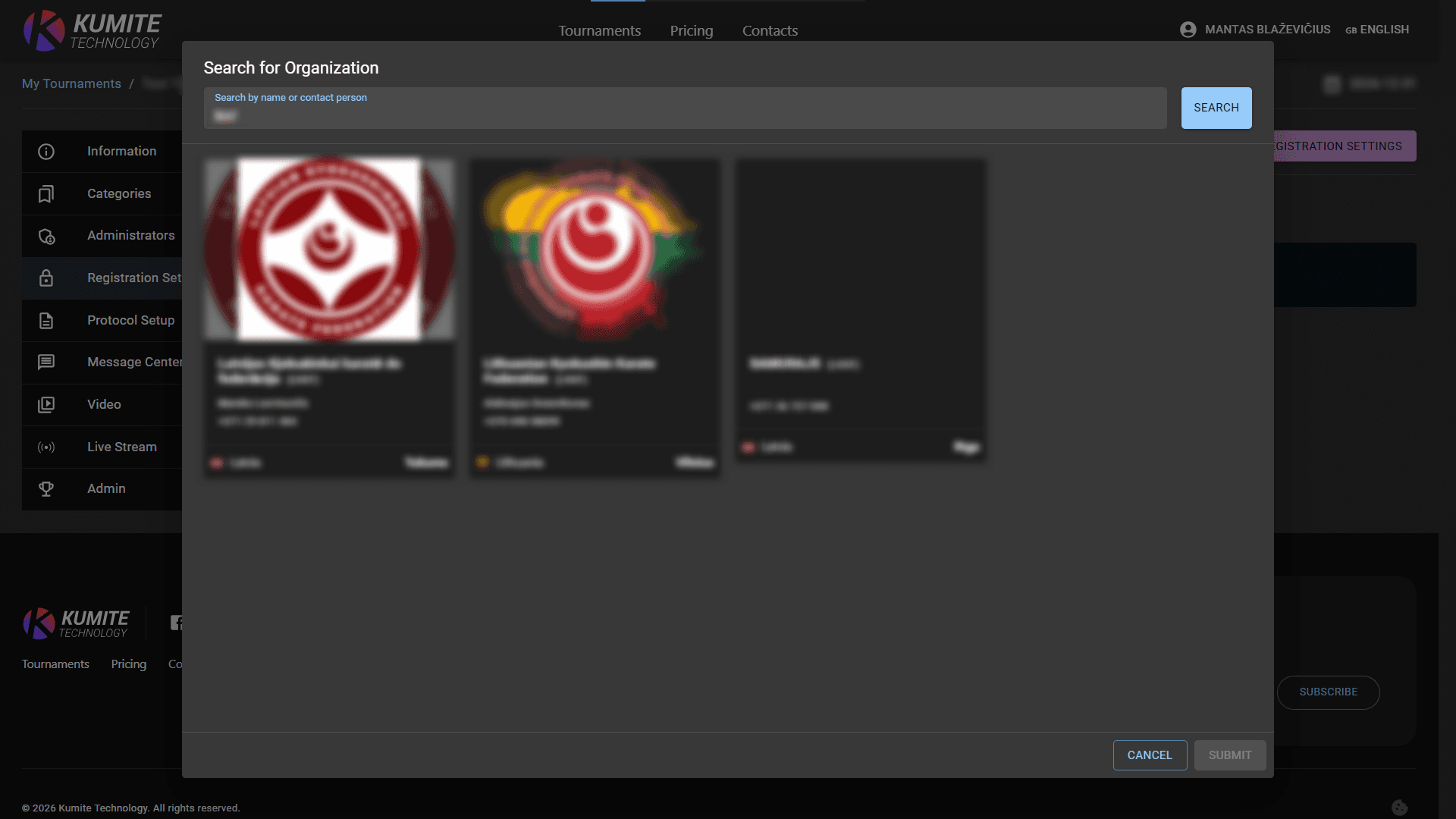The width and height of the screenshot is (1456, 819).
Task: Switch to the Tournaments nav item
Action: click(x=599, y=30)
